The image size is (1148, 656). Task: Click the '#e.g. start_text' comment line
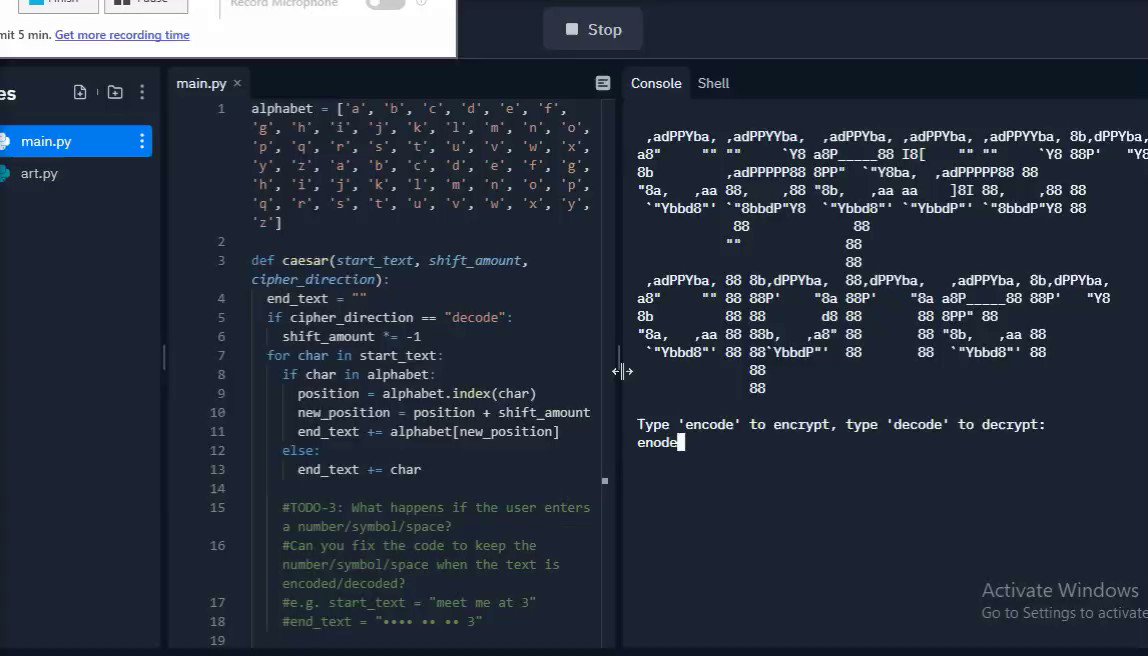pos(409,603)
